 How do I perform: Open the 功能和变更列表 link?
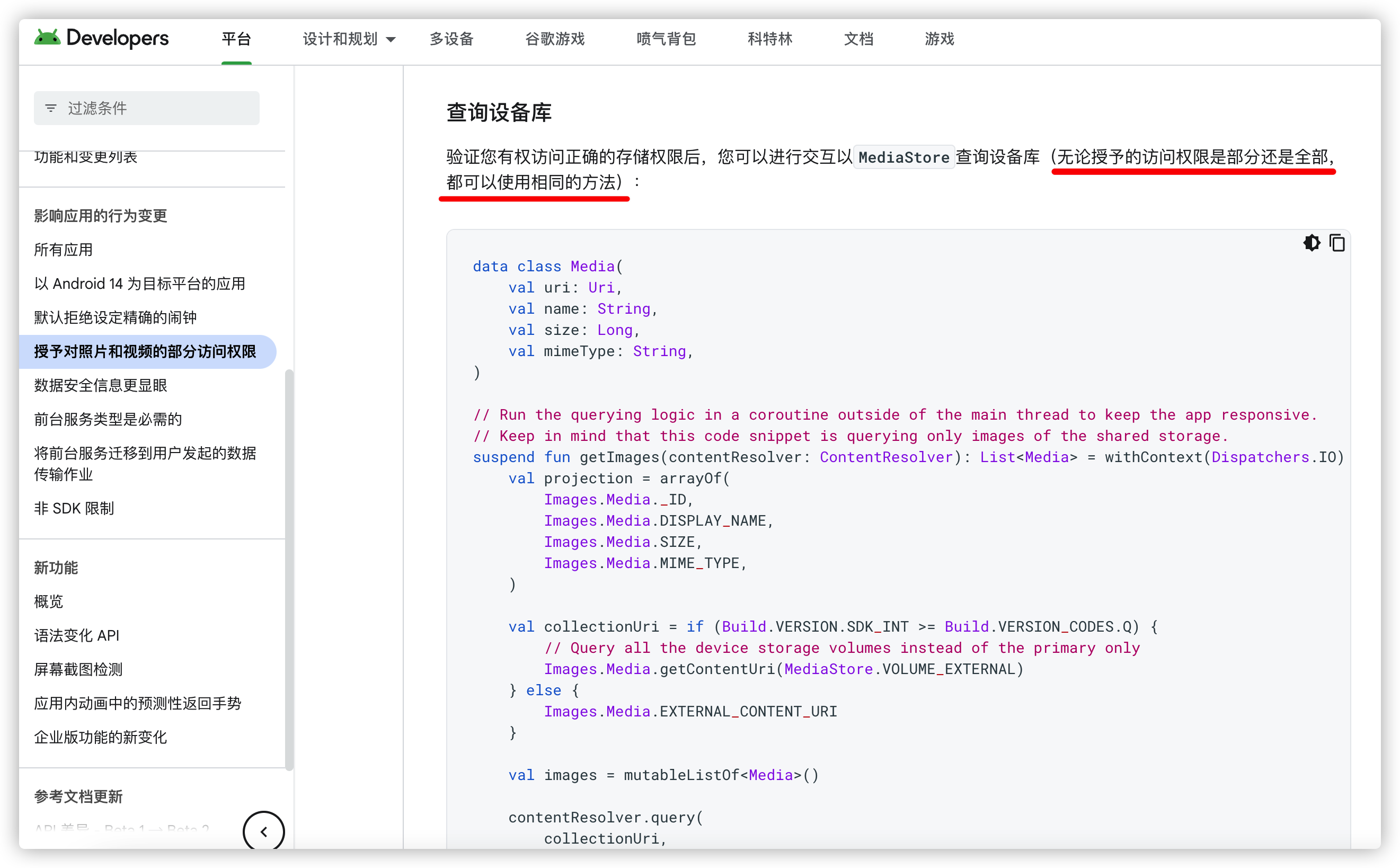85,157
